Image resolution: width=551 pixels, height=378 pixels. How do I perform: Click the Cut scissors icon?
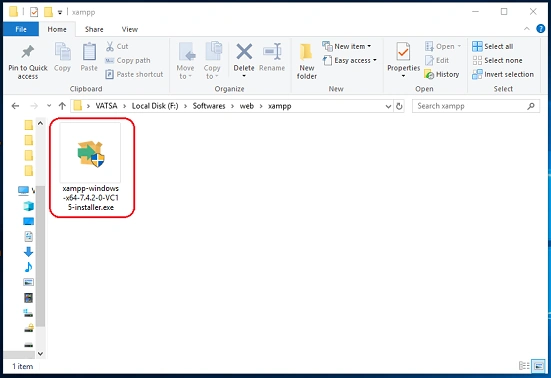(x=110, y=46)
